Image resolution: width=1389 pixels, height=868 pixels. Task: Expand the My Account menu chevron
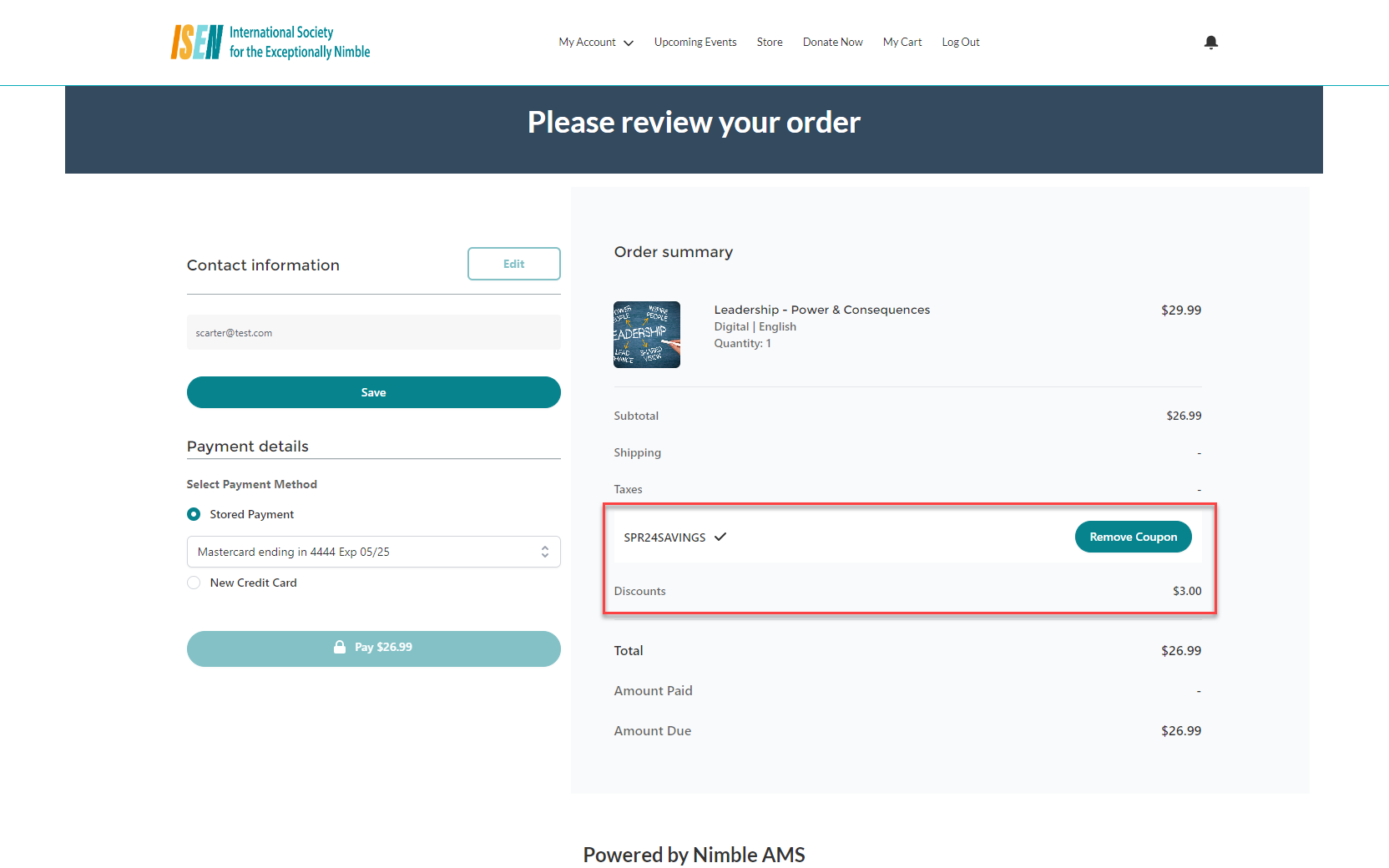[629, 43]
